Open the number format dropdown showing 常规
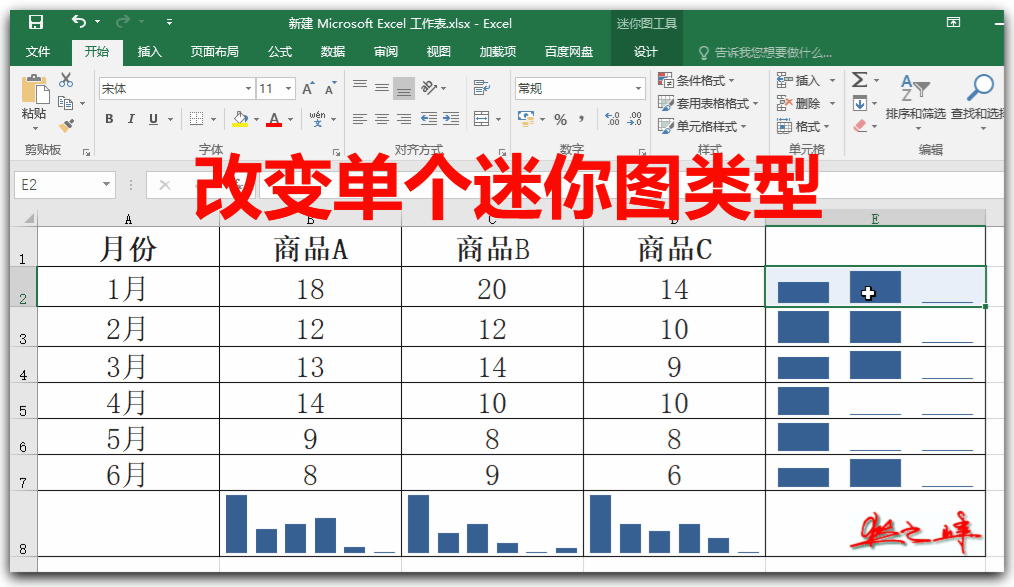Viewport: 1014px width, 587px height. 638,89
